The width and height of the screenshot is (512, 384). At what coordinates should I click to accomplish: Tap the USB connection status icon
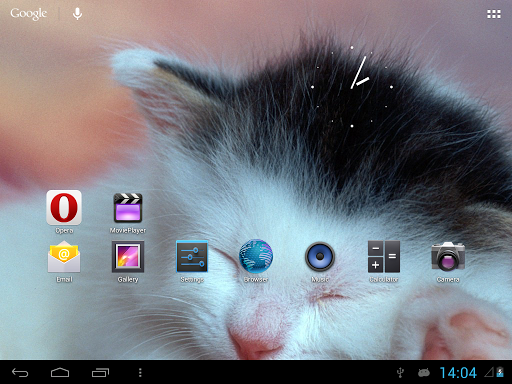pyautogui.click(x=401, y=373)
